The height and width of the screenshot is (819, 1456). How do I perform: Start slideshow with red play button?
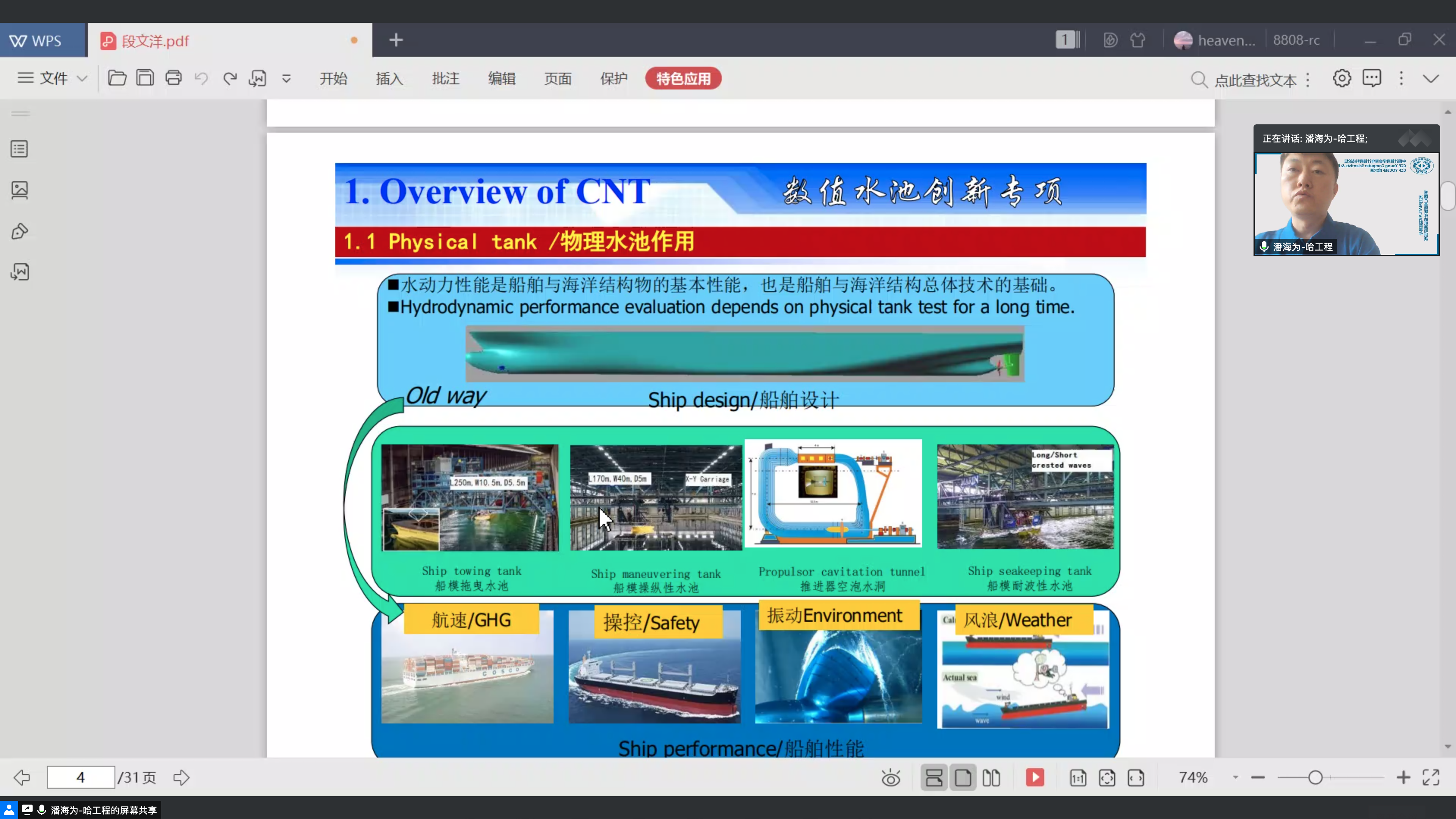pyautogui.click(x=1035, y=777)
